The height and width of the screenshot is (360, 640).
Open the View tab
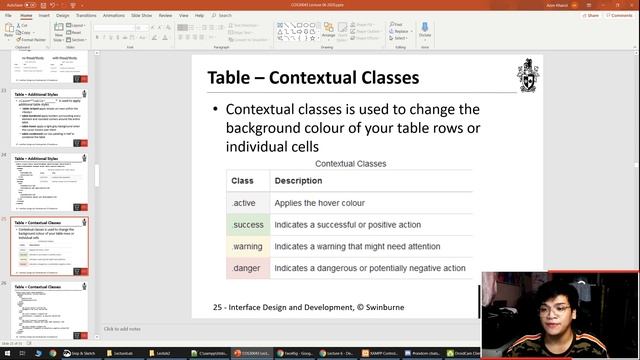point(184,16)
